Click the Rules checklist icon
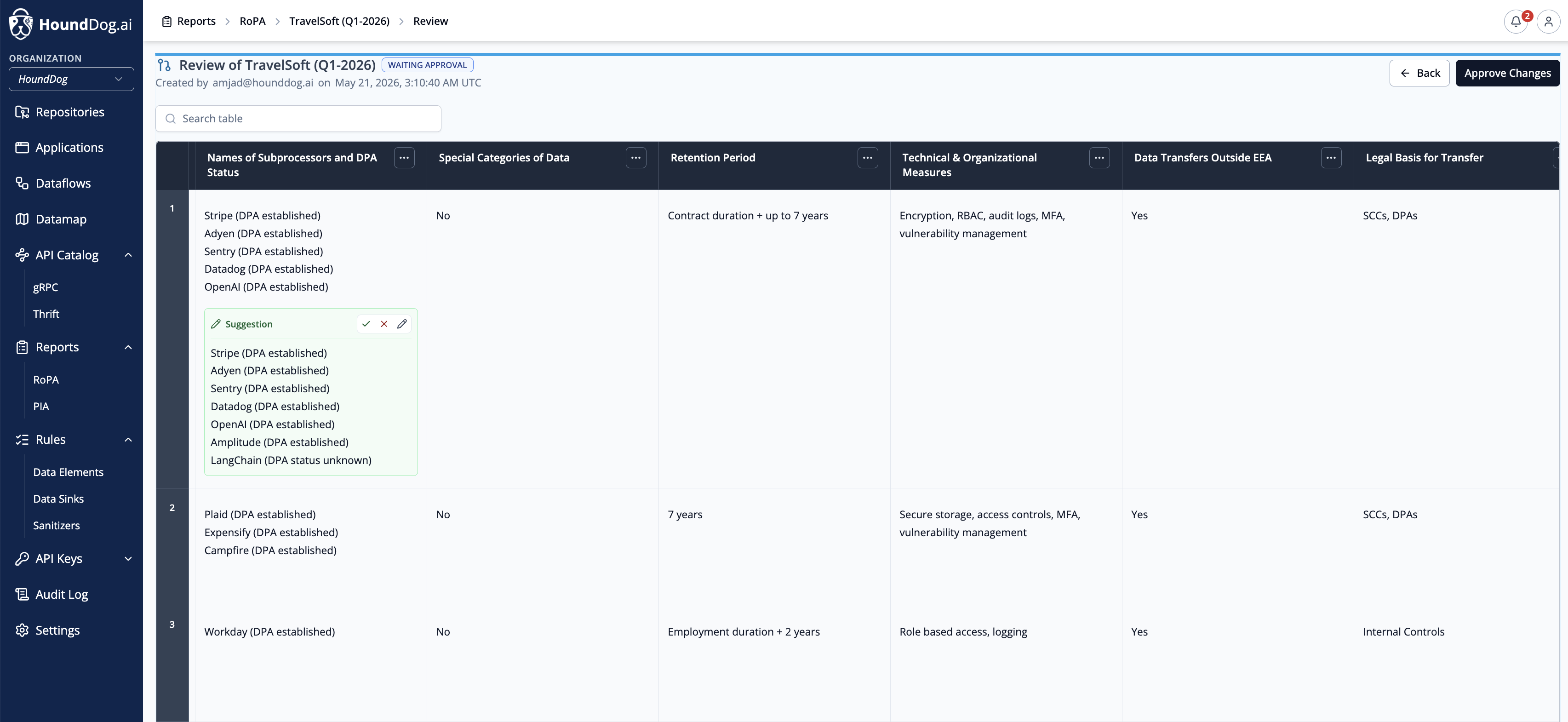Image resolution: width=1568 pixels, height=722 pixels. (x=22, y=440)
